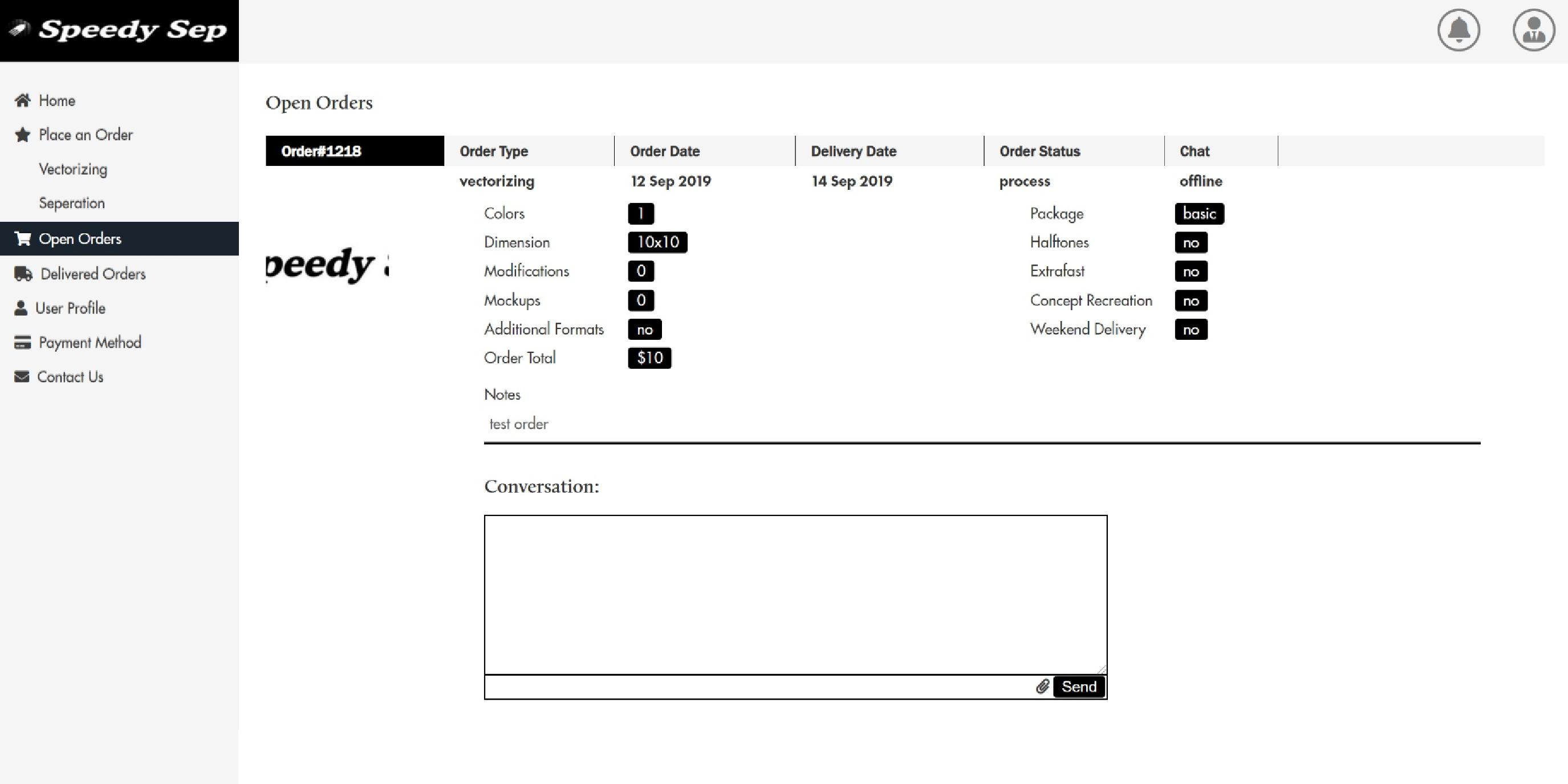
Task: Open the Open Orders page
Action: [119, 238]
